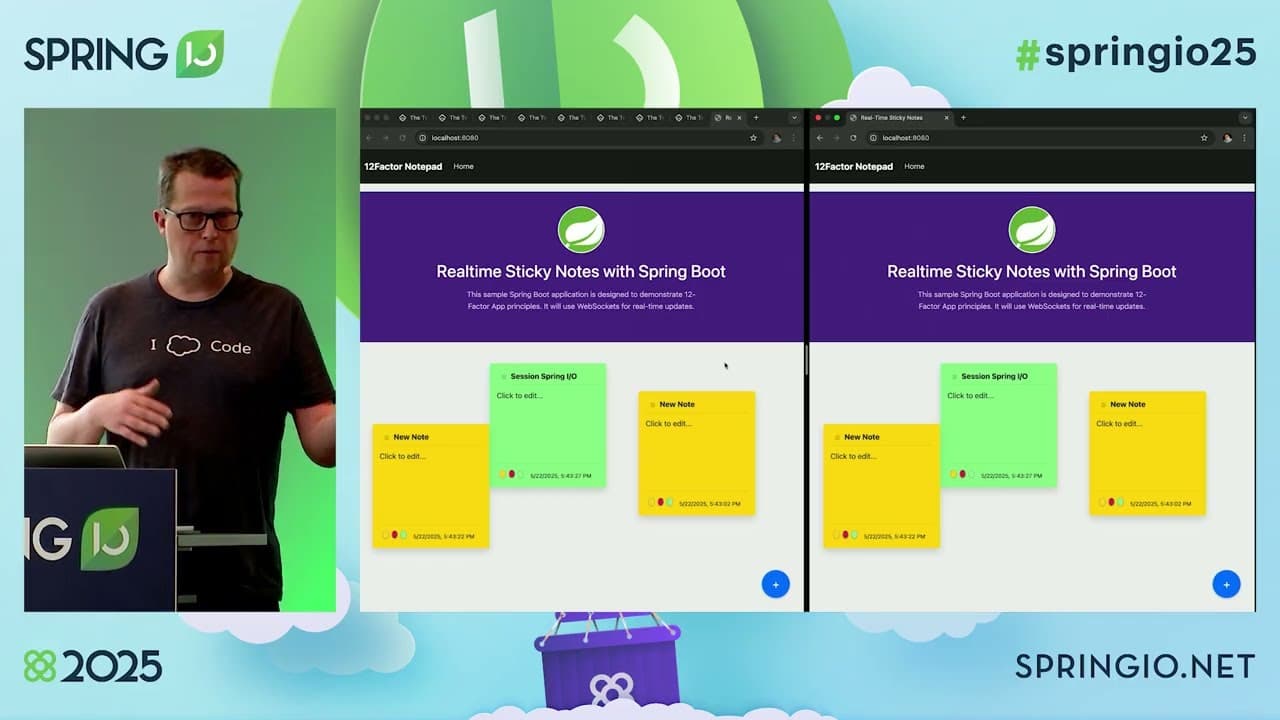Open Home nav link in right window
Viewport: 1280px width, 720px height.
click(914, 166)
